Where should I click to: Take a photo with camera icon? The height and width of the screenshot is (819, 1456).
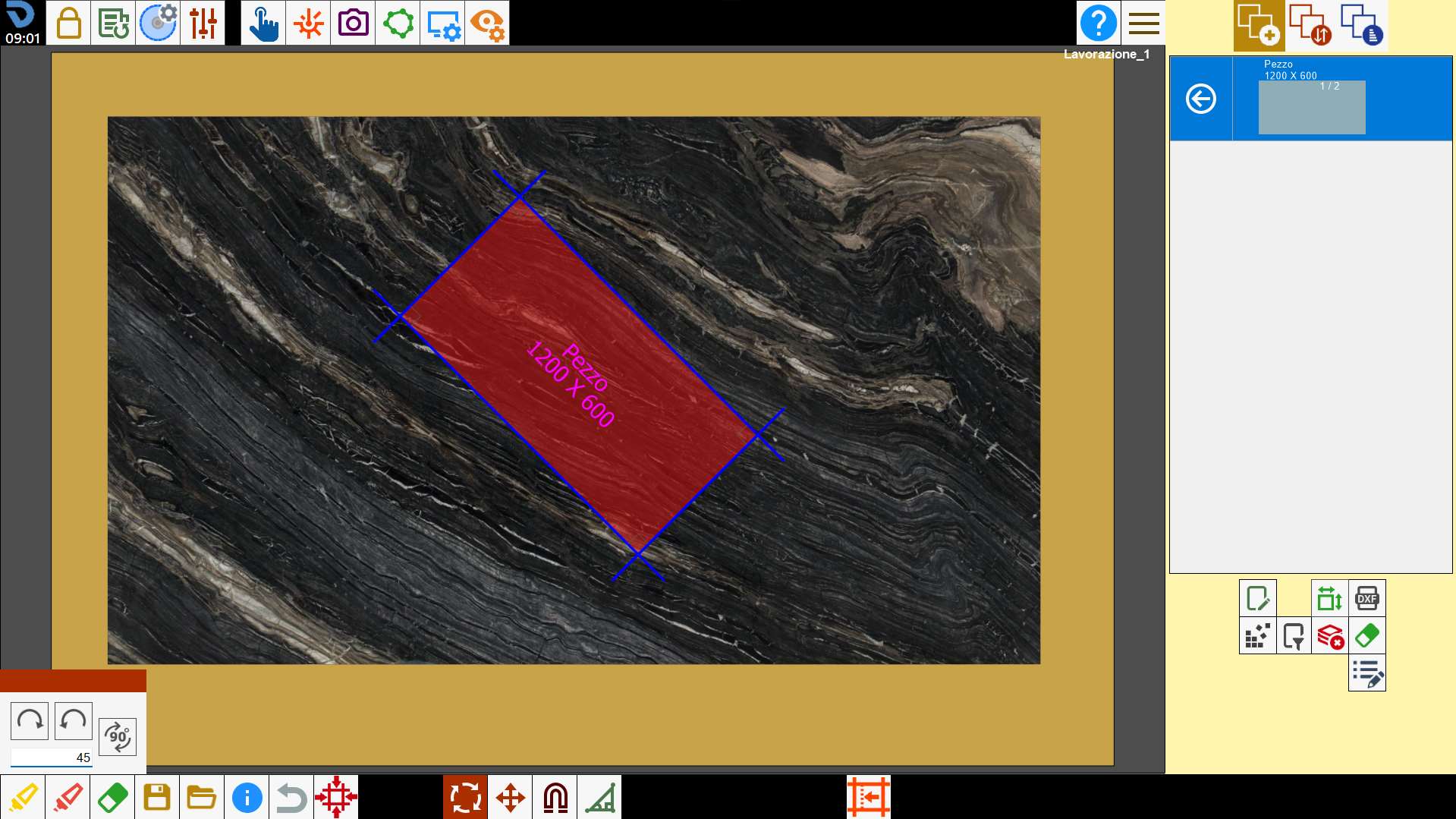pyautogui.click(x=353, y=23)
